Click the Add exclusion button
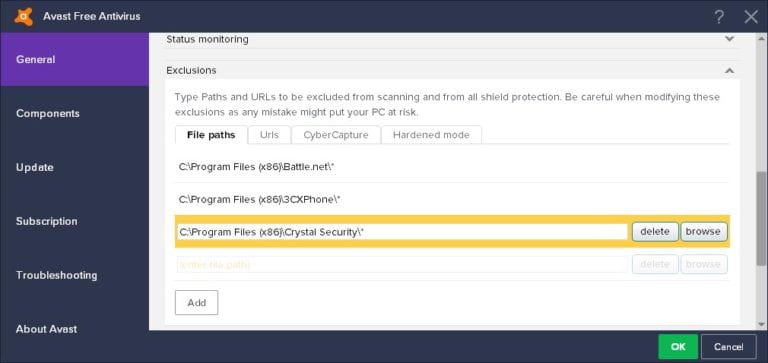 click(196, 302)
